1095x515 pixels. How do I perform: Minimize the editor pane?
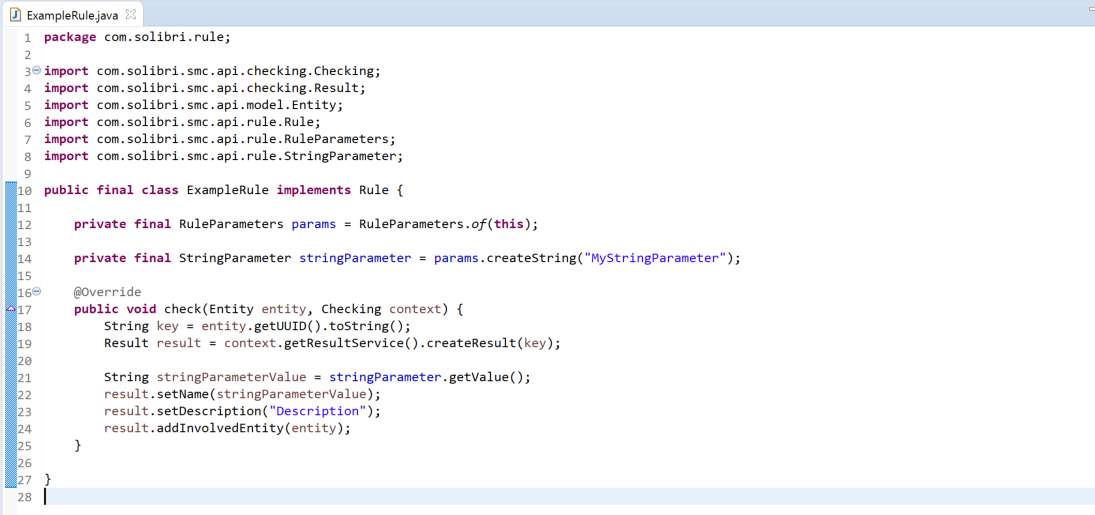click(1090, 8)
